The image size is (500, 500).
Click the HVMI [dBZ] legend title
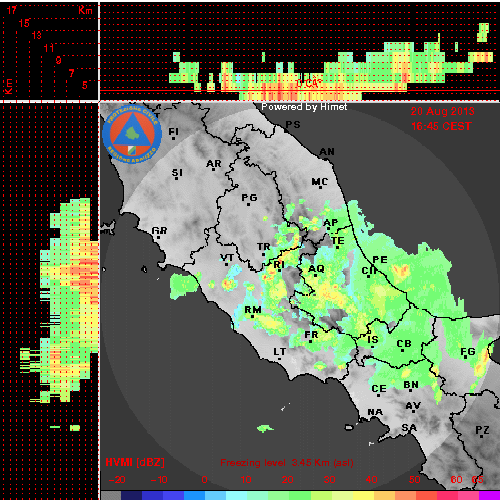click(135, 462)
